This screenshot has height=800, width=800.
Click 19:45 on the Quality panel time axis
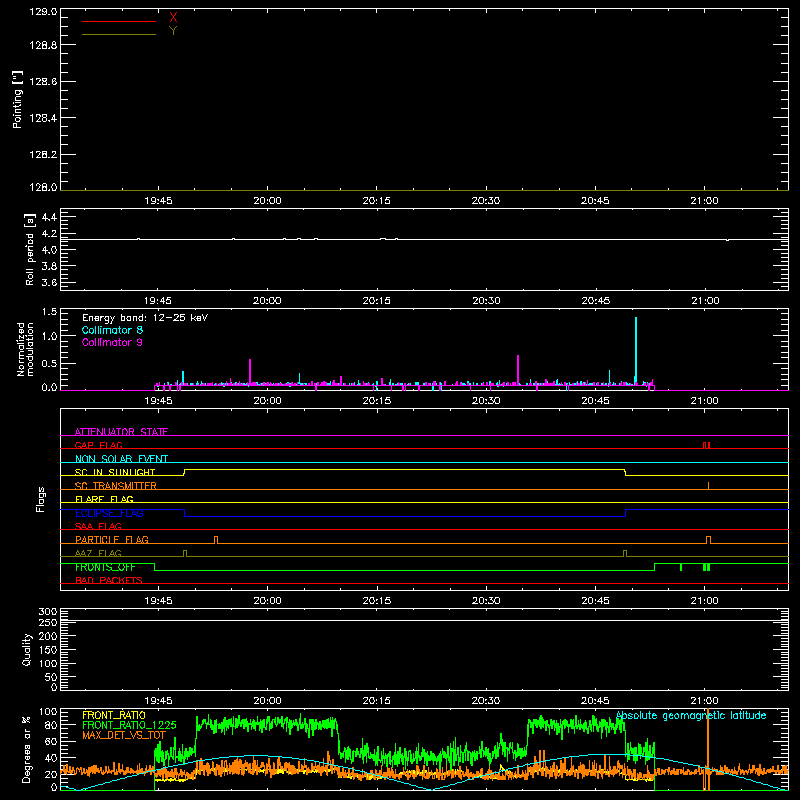(x=158, y=701)
